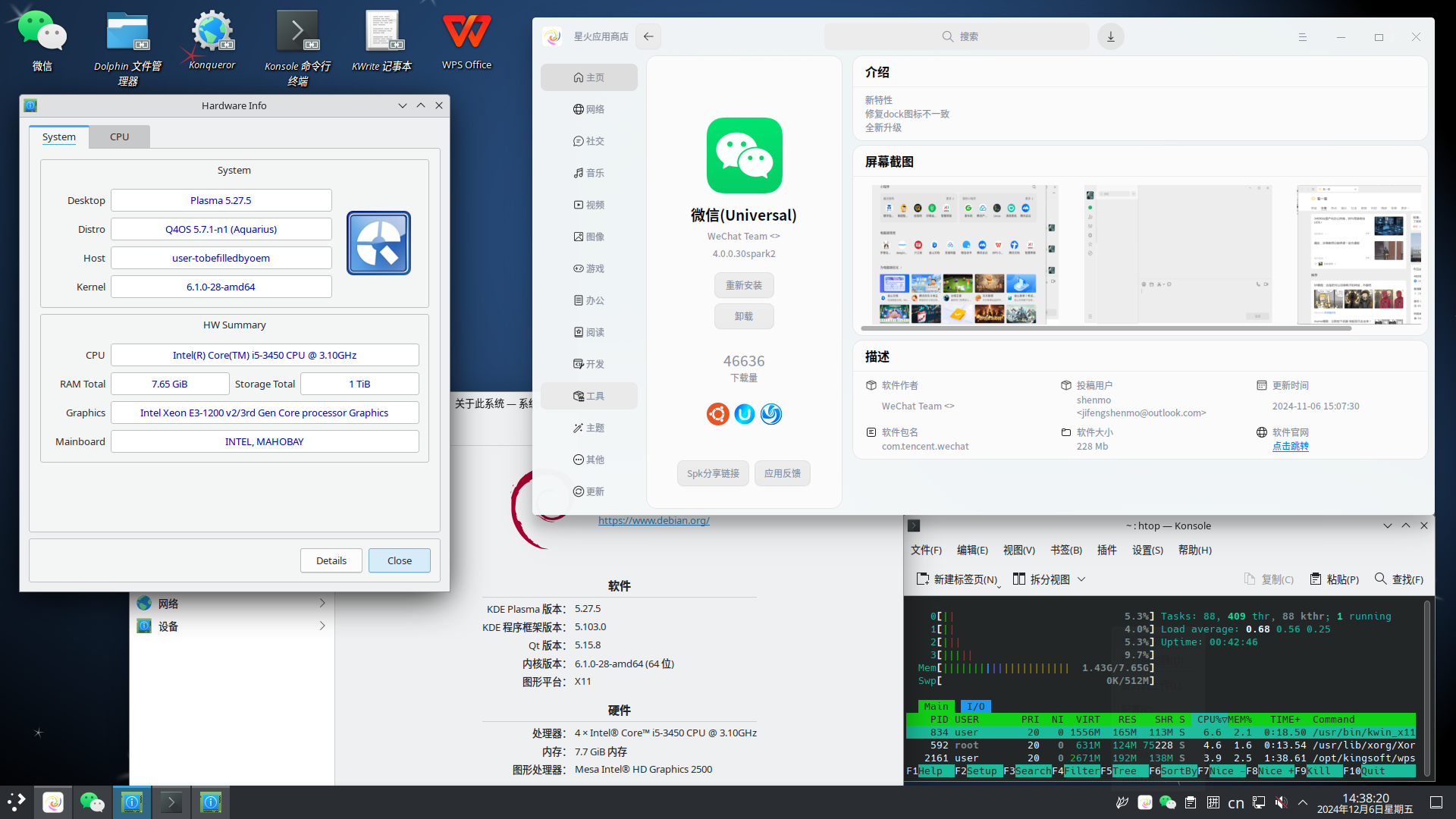
Task: Click Details button in Hardware Info
Action: coord(331,560)
